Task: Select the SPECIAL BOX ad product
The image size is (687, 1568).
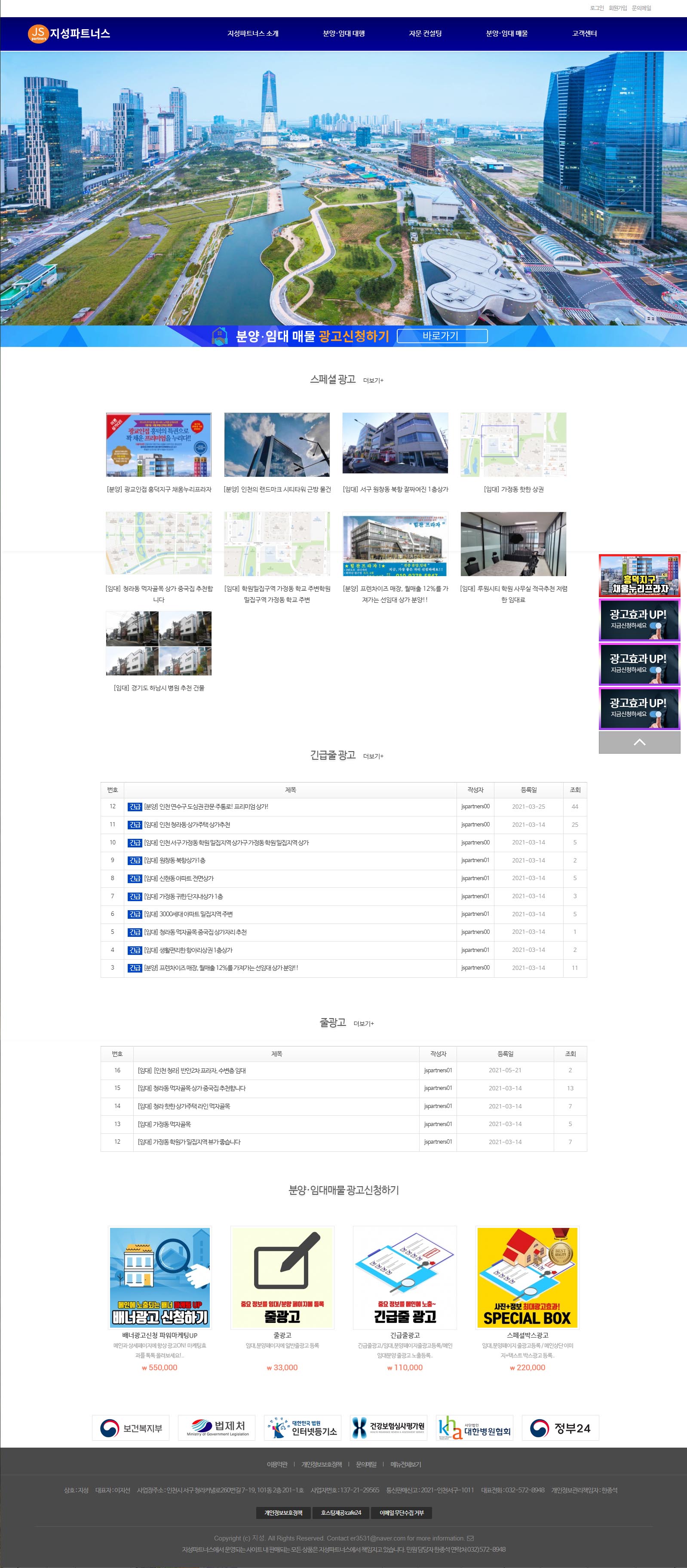Action: [x=527, y=1277]
